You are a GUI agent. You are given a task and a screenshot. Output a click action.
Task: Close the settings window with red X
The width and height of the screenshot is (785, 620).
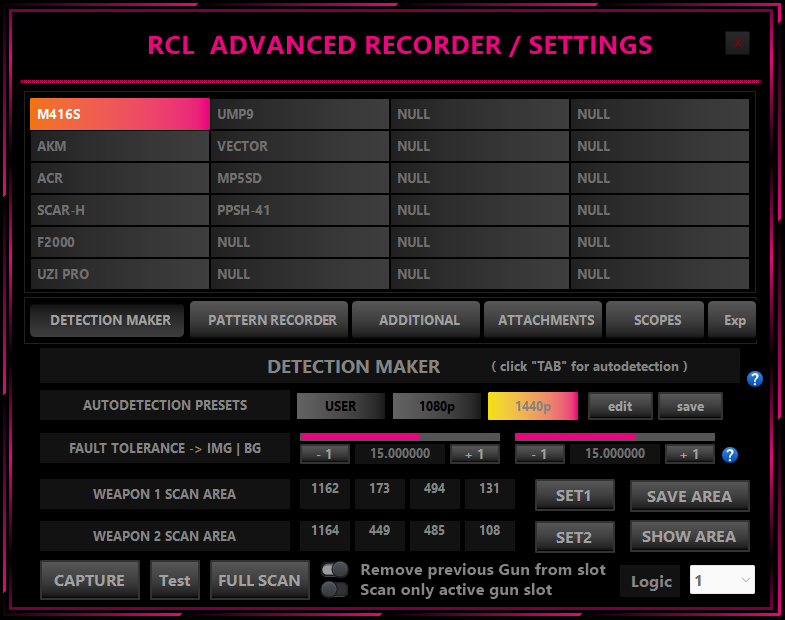tap(737, 42)
